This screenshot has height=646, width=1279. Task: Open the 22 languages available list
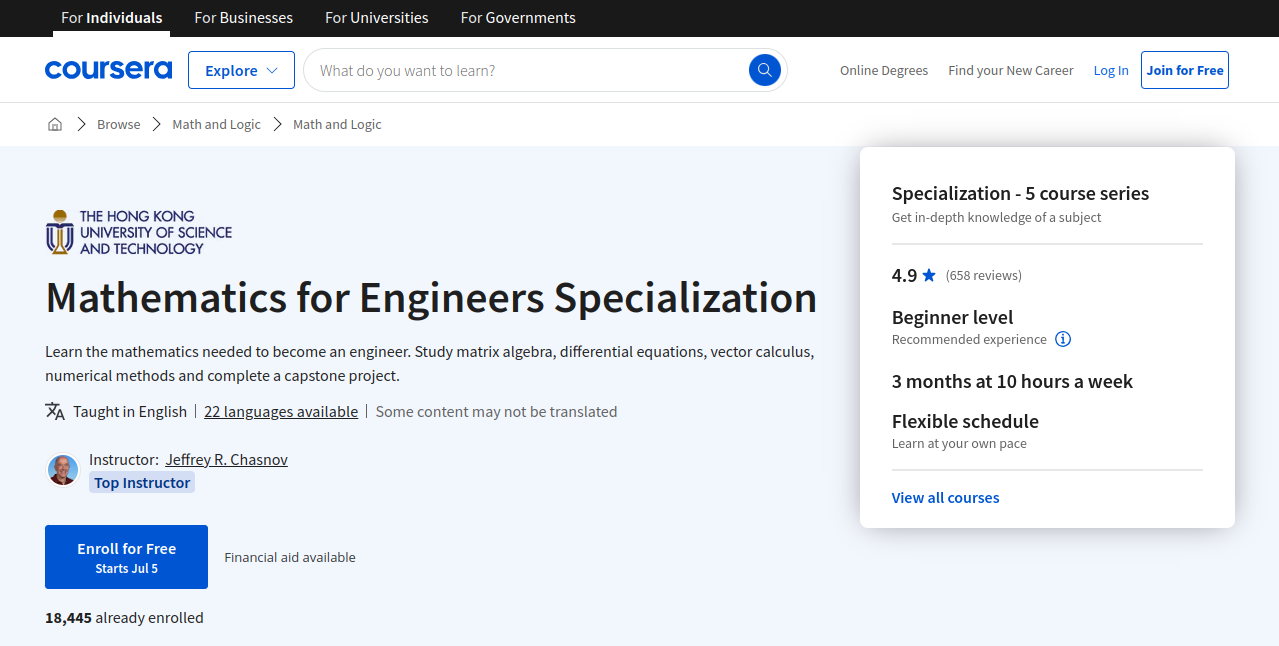[281, 411]
